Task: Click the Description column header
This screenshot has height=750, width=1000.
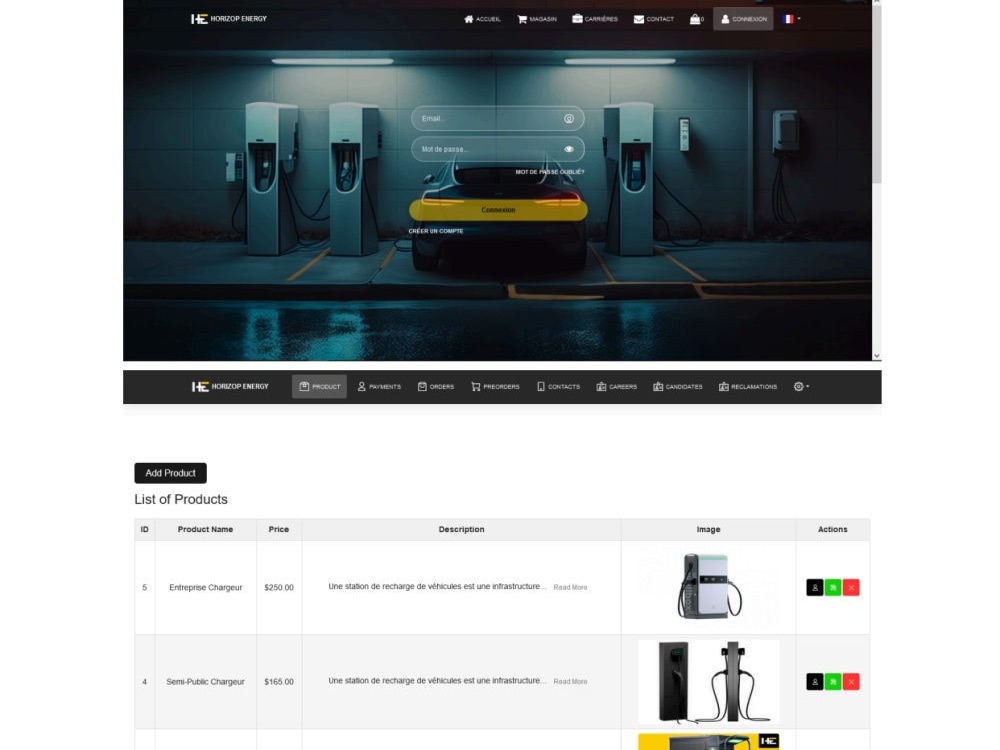Action: pyautogui.click(x=461, y=529)
